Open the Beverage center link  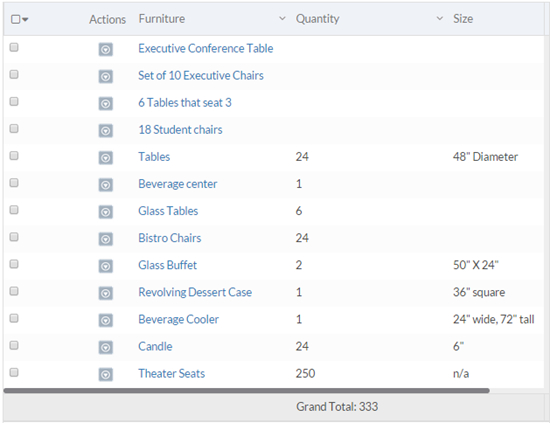(177, 184)
